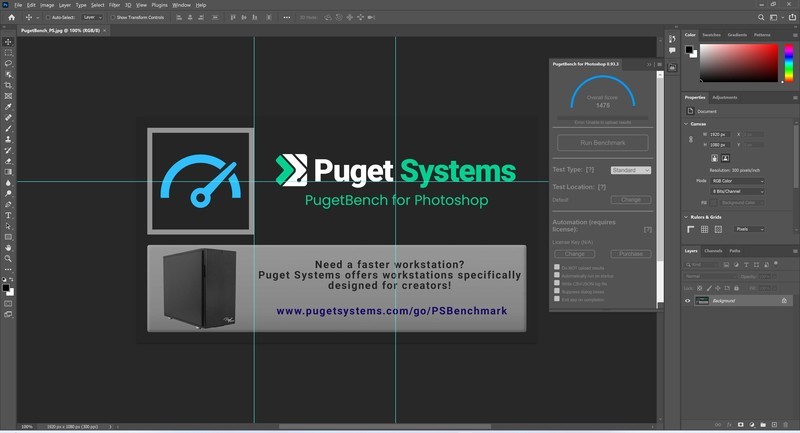
Task: Select the Brush tool
Action: 8,129
